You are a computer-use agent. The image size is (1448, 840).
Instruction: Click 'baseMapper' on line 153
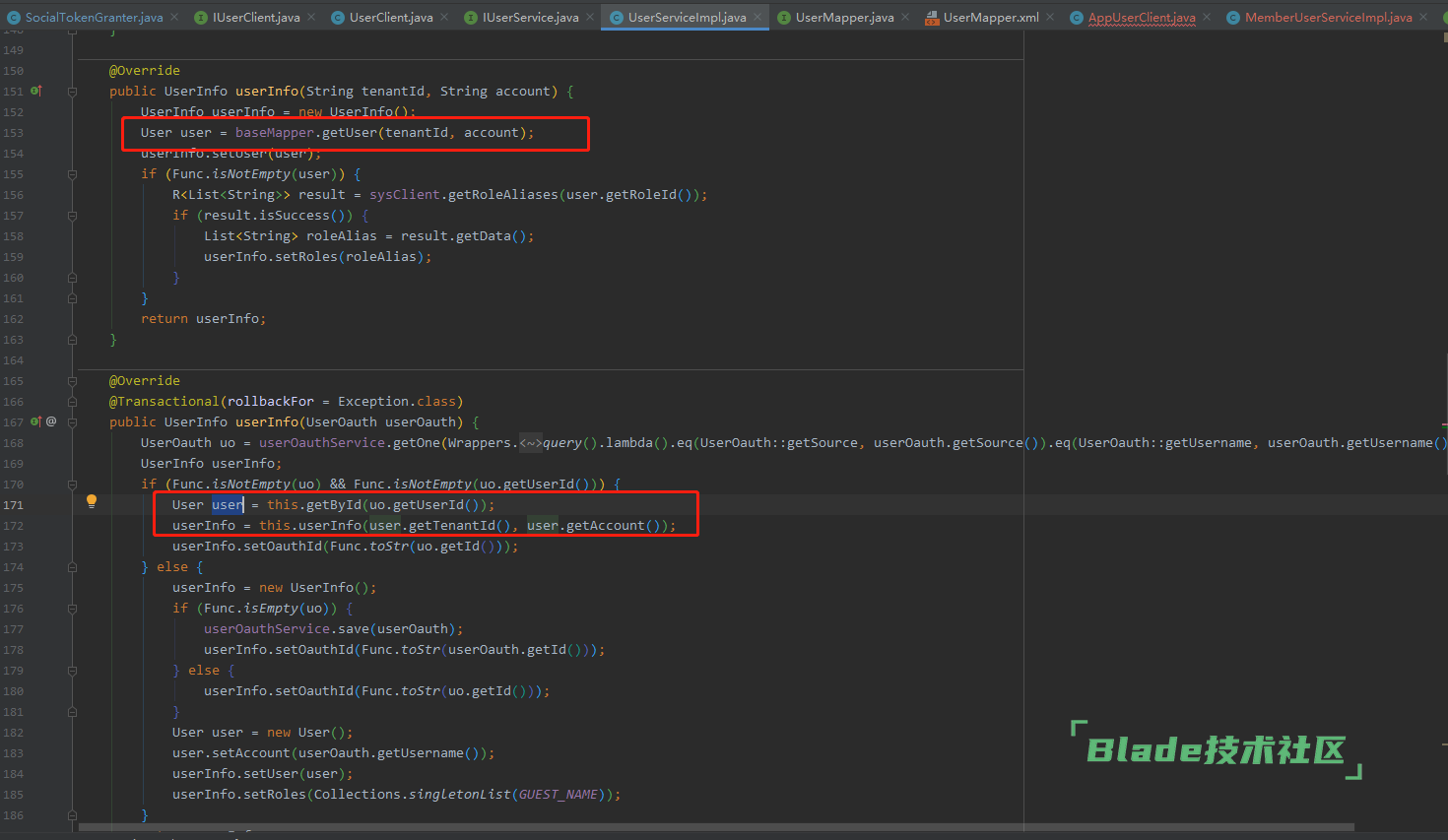(x=275, y=133)
